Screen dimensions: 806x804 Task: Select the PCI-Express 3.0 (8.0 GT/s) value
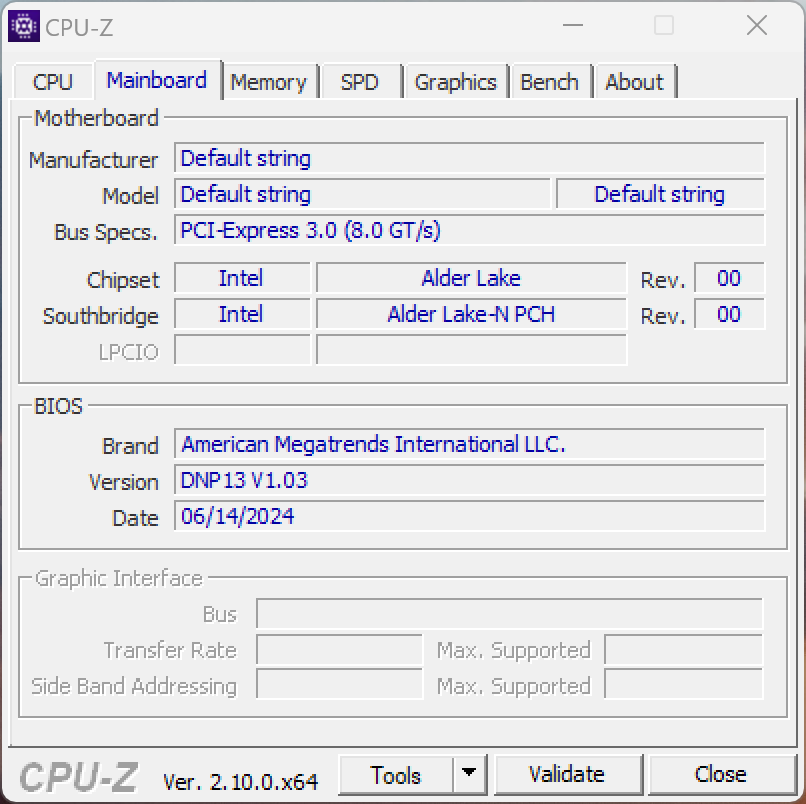coord(469,230)
